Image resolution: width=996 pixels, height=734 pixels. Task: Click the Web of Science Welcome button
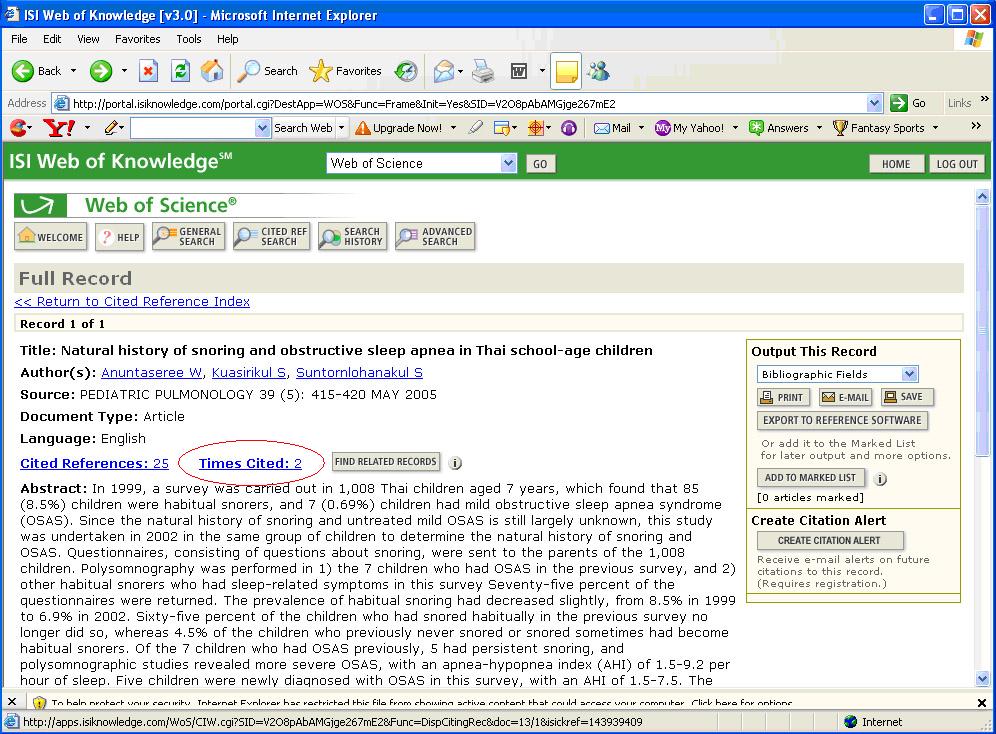(x=51, y=237)
